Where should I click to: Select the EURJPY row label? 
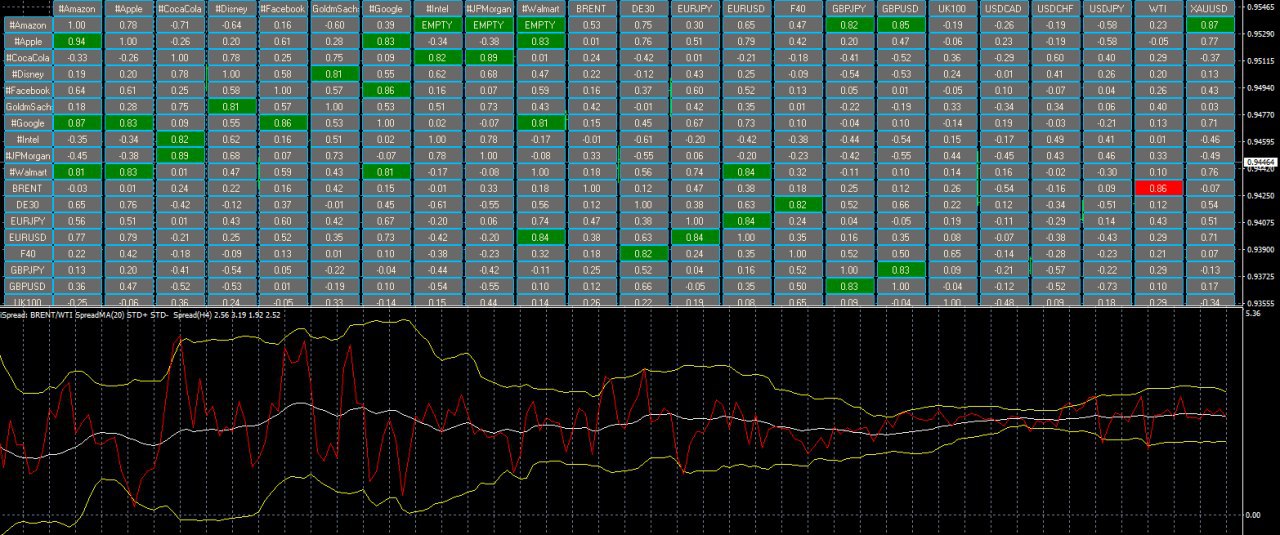tap(27, 220)
